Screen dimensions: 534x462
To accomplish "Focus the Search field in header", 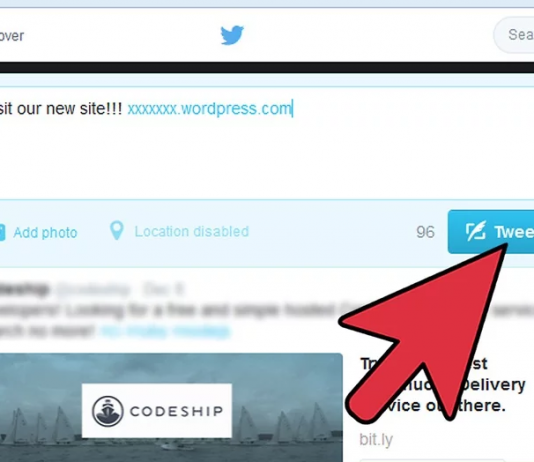I will pos(514,35).
